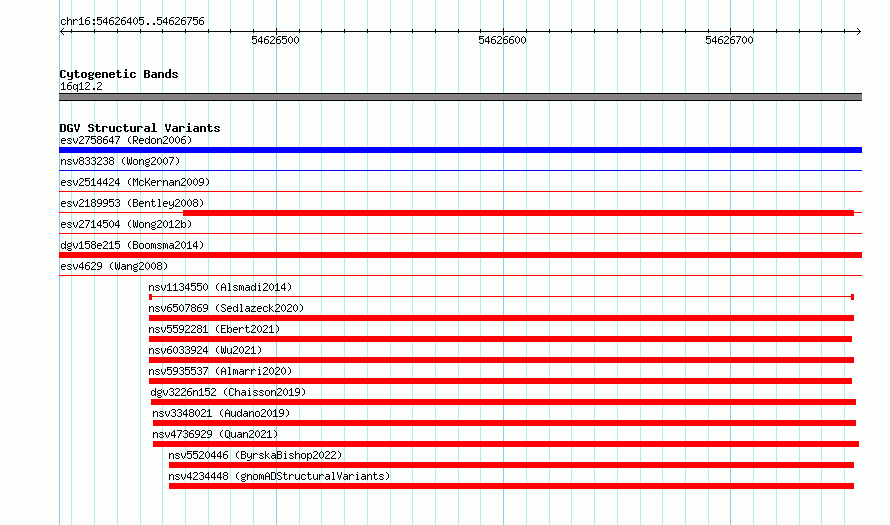
Task: Open the nsv5935537 (Almarri2020) label
Action: tap(220, 371)
